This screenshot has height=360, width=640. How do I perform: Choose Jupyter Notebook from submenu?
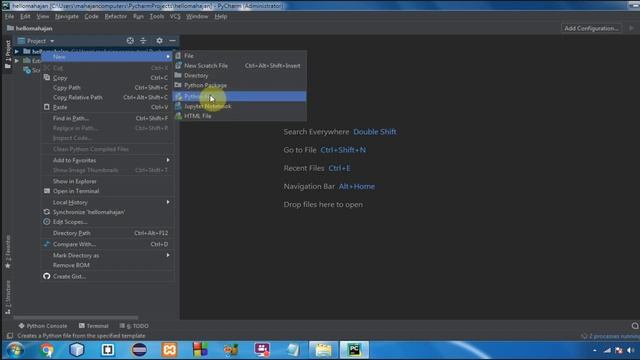pos(240,106)
